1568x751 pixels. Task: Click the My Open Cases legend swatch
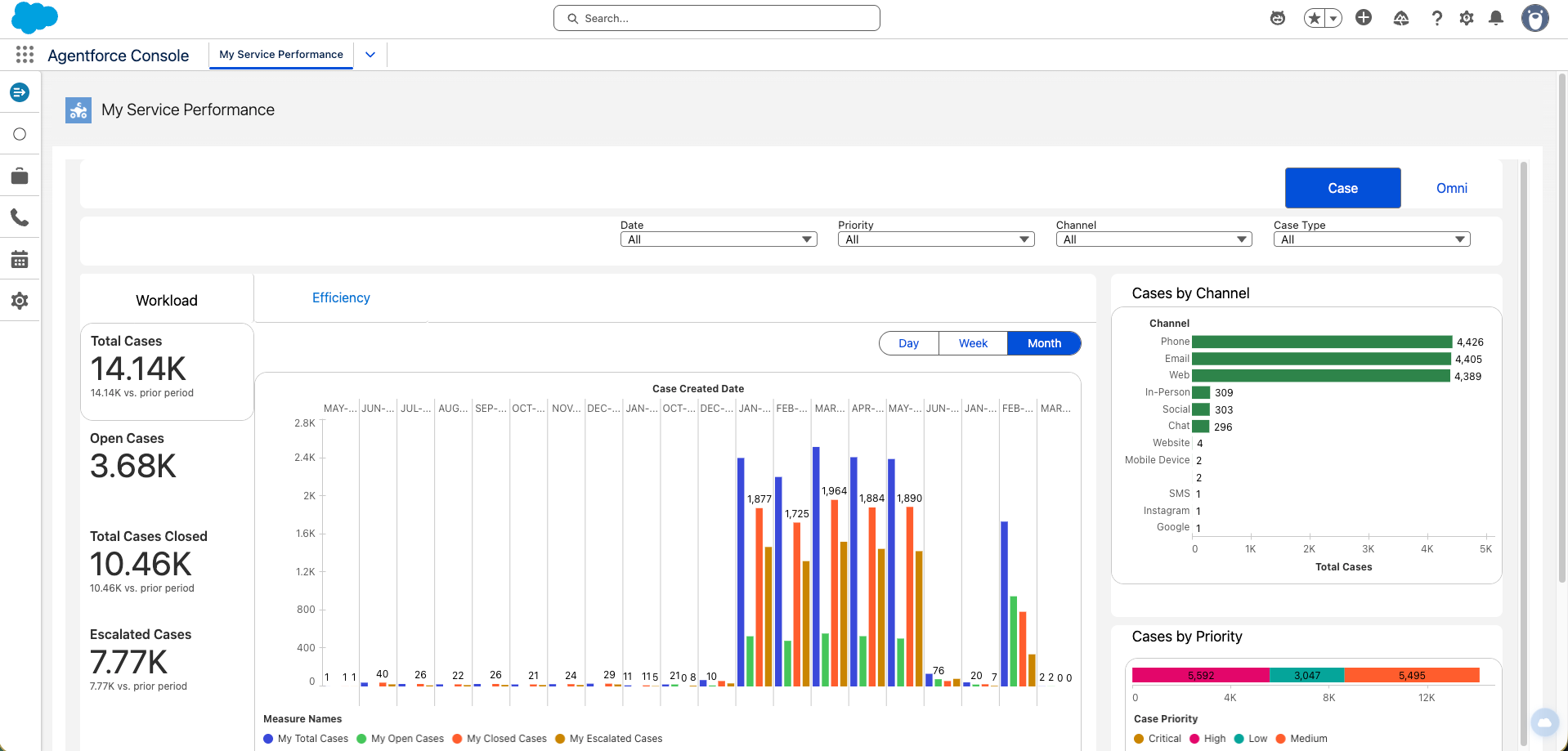pyautogui.click(x=361, y=739)
